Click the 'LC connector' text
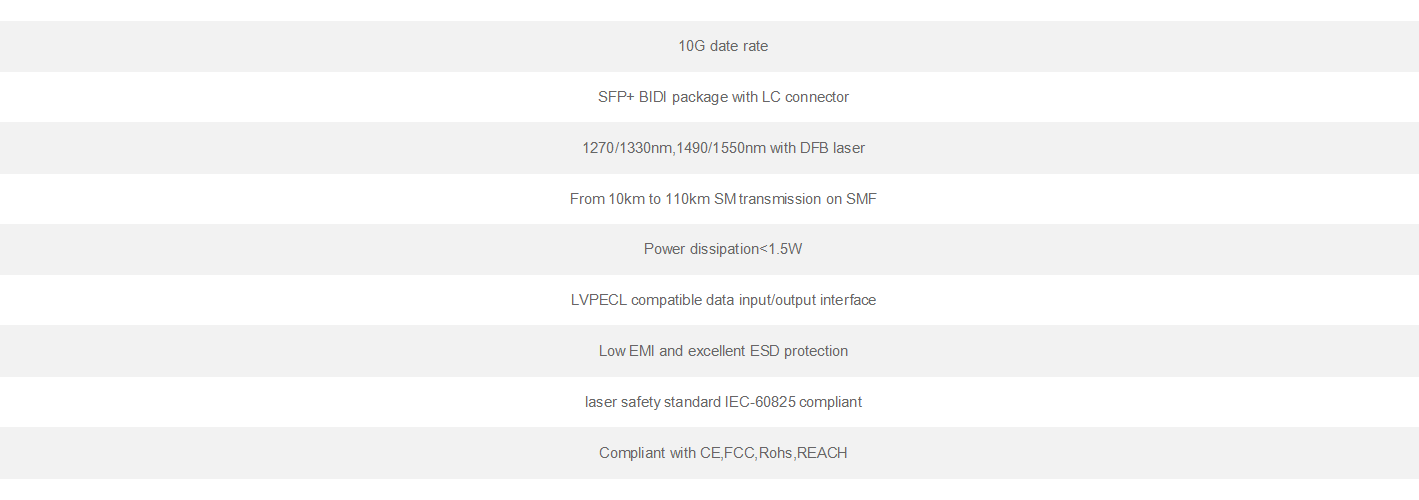1419x500 pixels. click(x=805, y=97)
